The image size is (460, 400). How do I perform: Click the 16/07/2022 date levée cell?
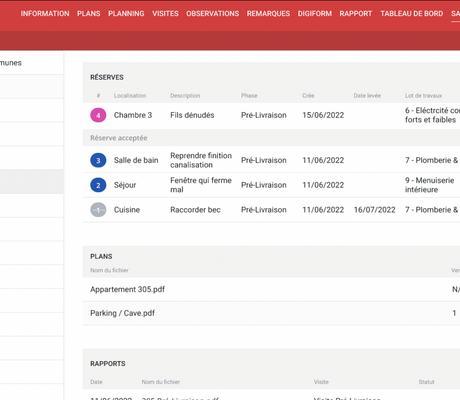pos(375,210)
